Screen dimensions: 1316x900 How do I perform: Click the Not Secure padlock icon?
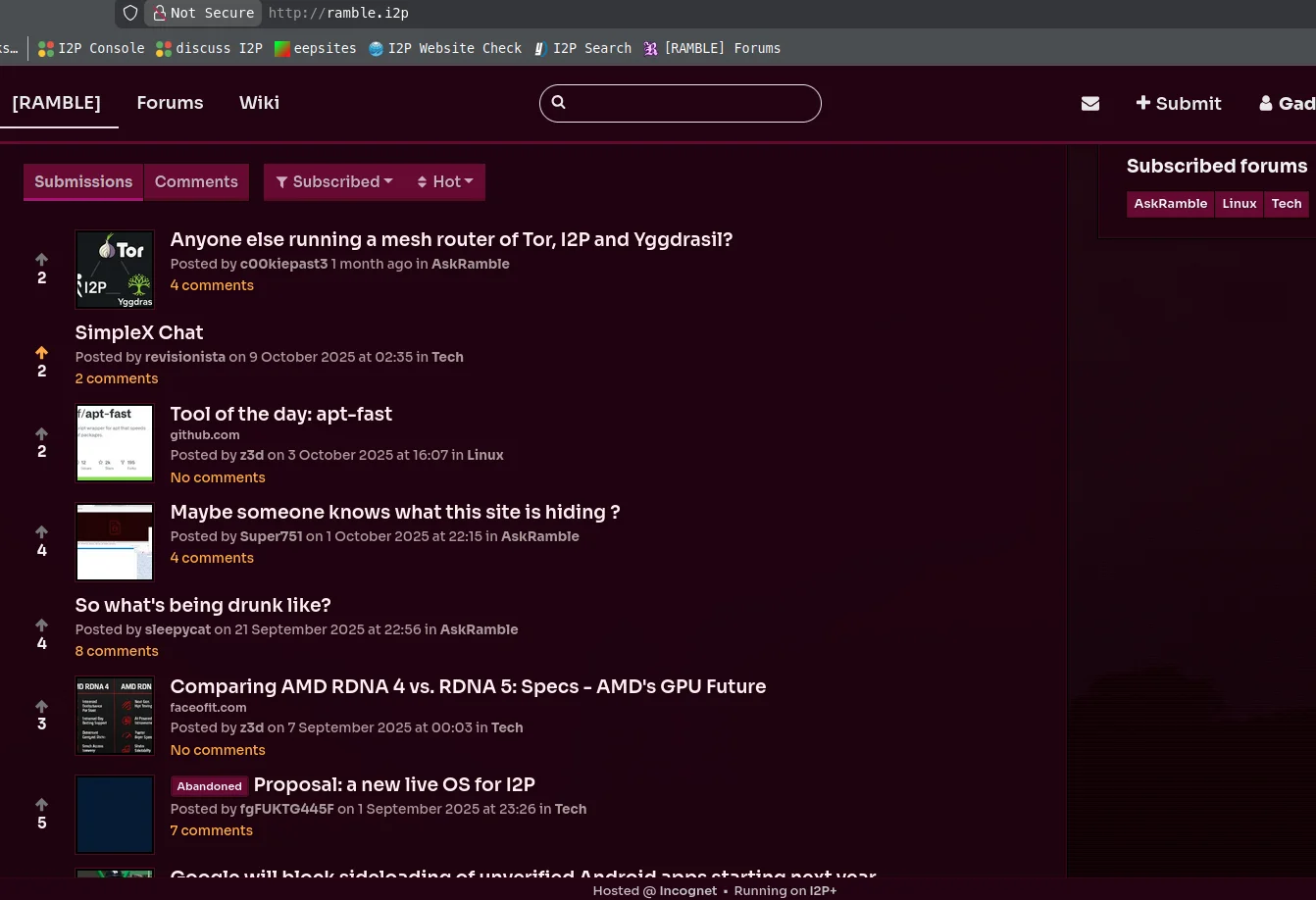pos(159,13)
